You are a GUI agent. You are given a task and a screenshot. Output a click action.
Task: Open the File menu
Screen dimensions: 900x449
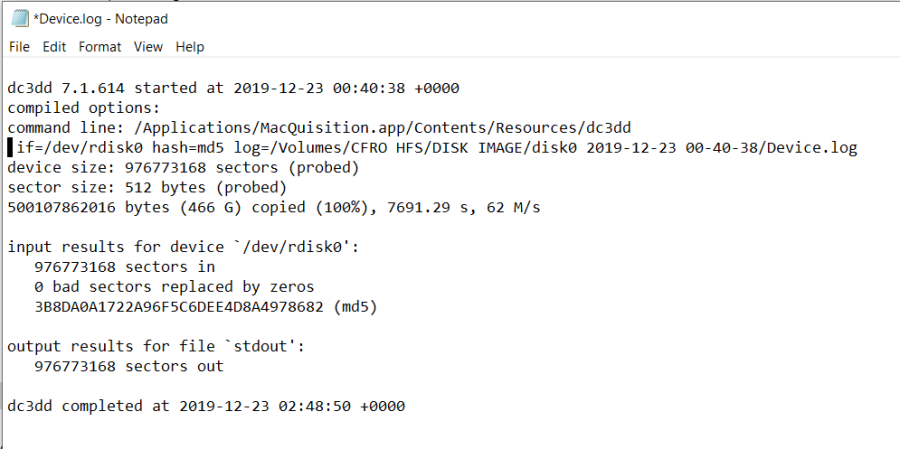pyautogui.click(x=20, y=47)
